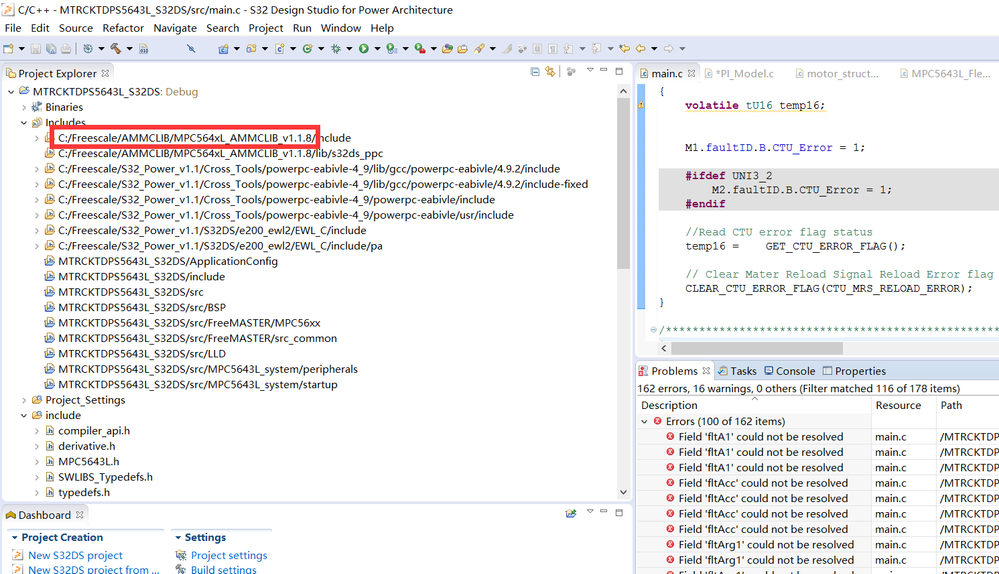Click New C Source File icon
This screenshot has height=574, width=999.
[x=279, y=48]
